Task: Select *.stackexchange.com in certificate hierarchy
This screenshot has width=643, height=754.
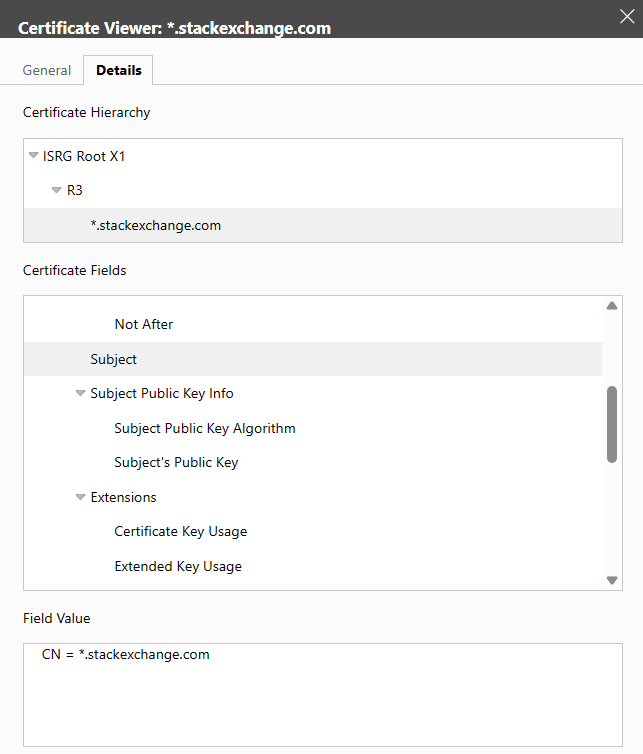Action: click(x=155, y=225)
